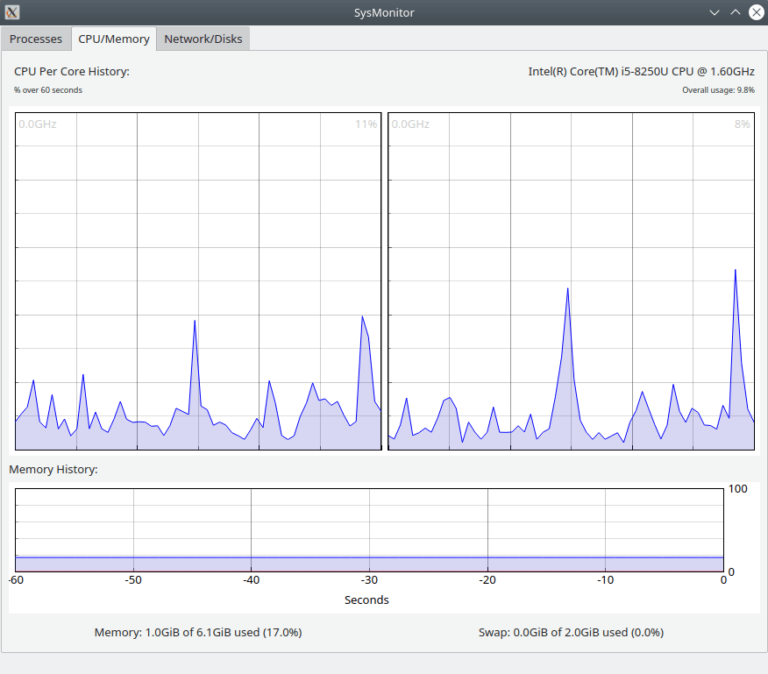Image resolution: width=768 pixels, height=674 pixels.
Task: Open the Network/Disks tab
Action: tap(203, 39)
